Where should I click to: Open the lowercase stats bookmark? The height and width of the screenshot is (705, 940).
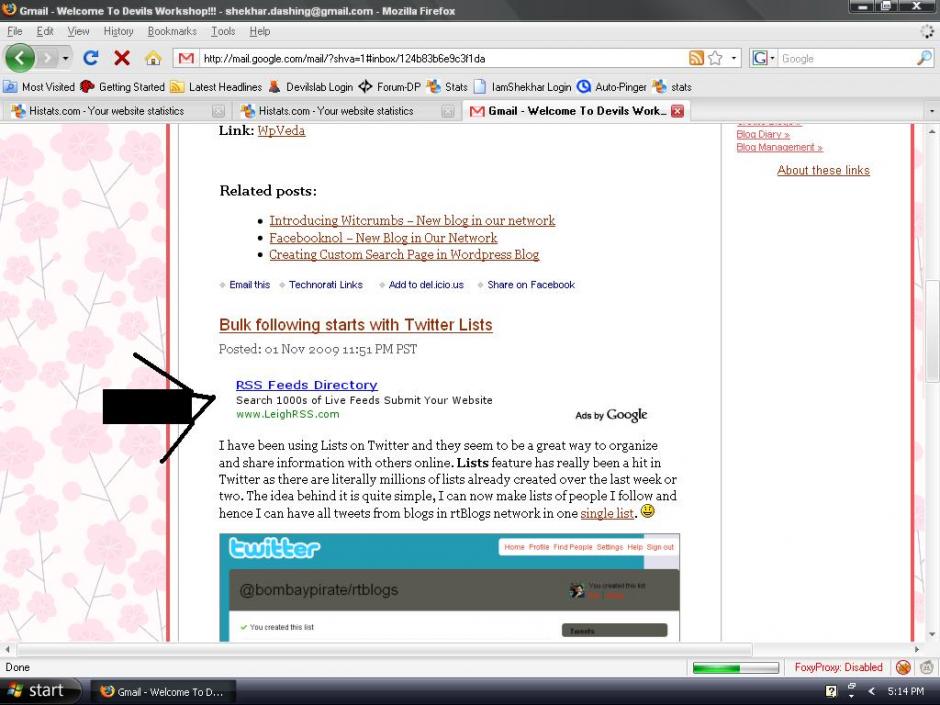pyautogui.click(x=672, y=87)
